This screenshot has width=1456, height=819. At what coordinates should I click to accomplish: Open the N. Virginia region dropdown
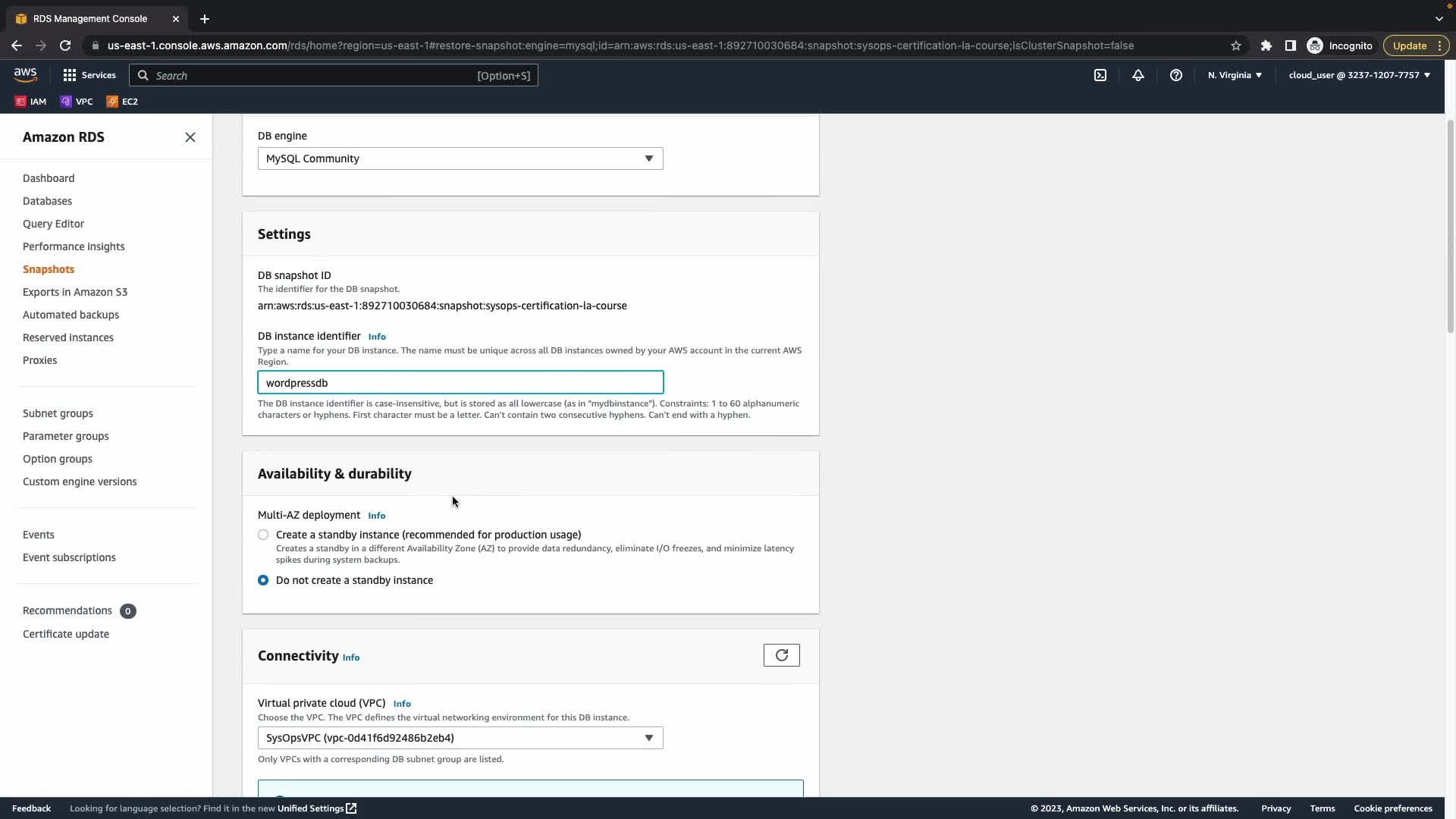coord(1234,75)
